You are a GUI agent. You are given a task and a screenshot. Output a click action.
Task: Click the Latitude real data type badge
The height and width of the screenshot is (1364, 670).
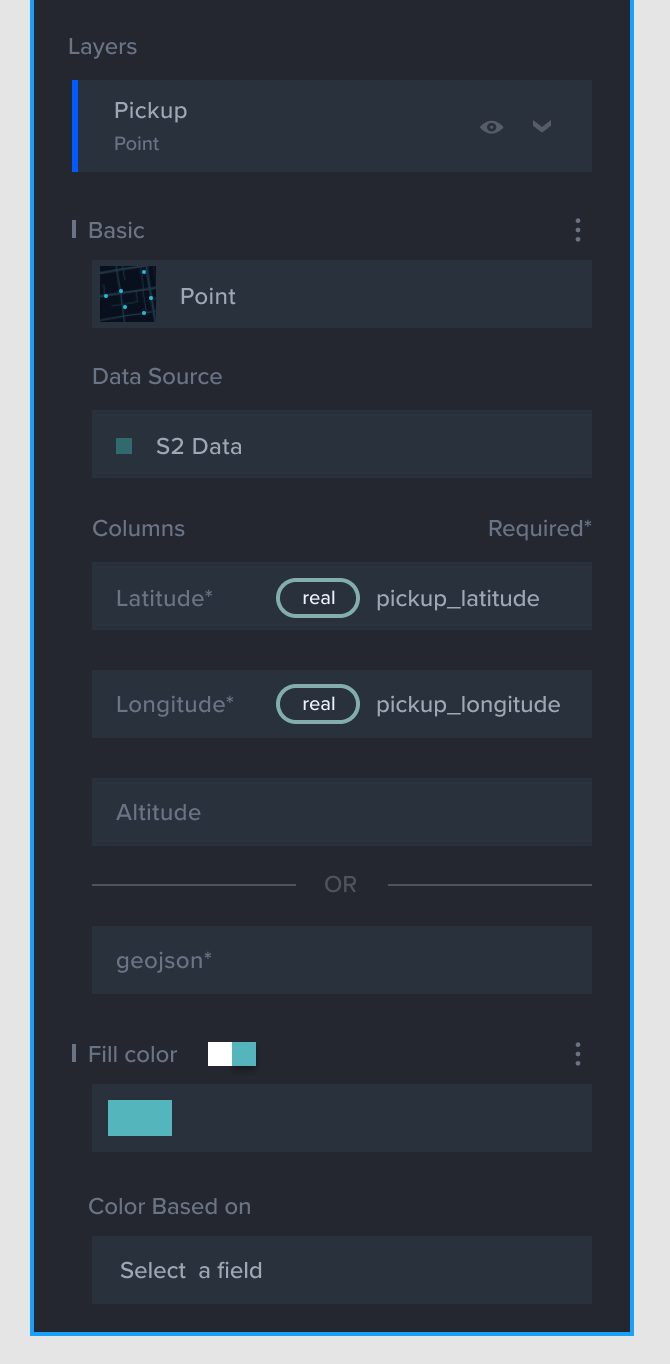point(317,598)
